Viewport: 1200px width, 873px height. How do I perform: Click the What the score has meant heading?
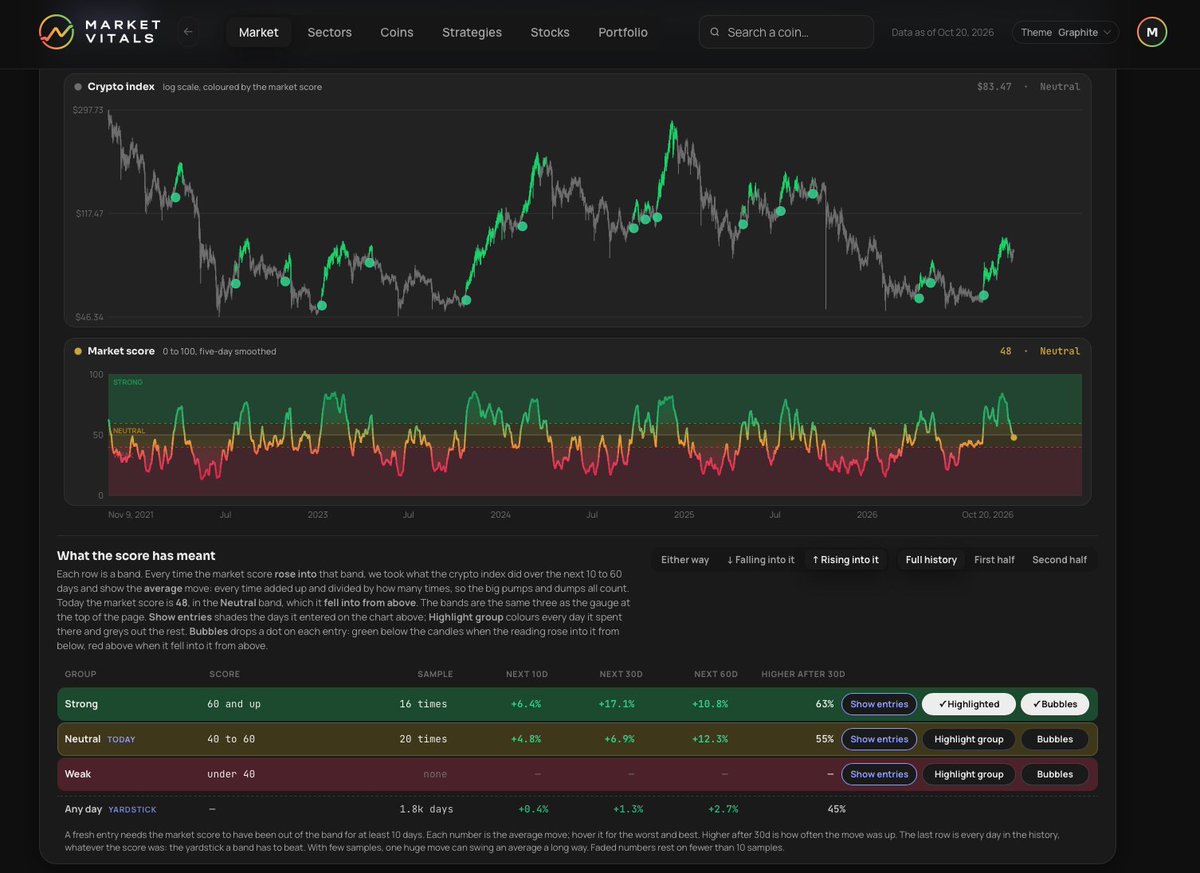pyautogui.click(x=136, y=556)
